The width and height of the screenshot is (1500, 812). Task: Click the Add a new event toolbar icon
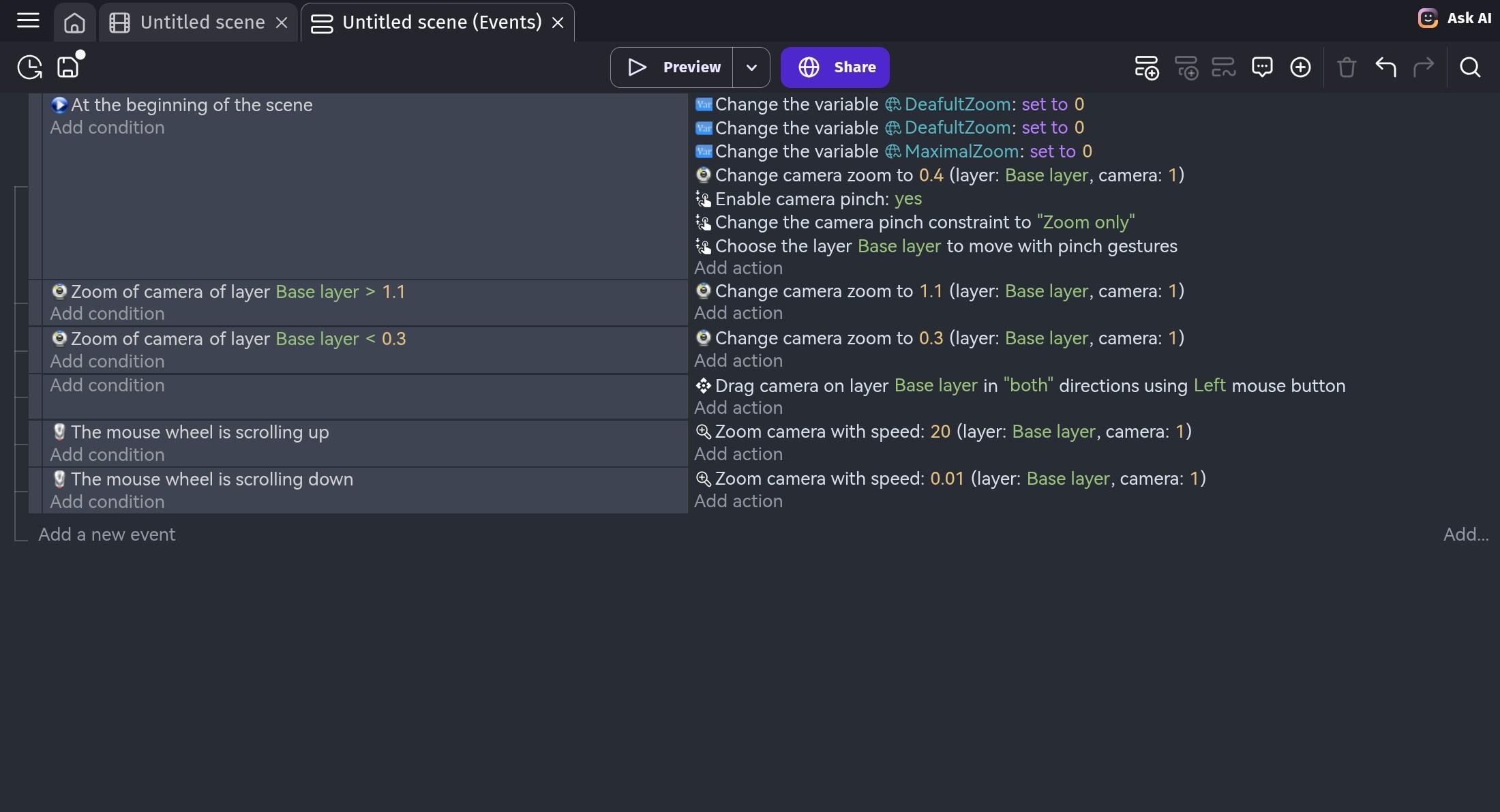point(1146,67)
